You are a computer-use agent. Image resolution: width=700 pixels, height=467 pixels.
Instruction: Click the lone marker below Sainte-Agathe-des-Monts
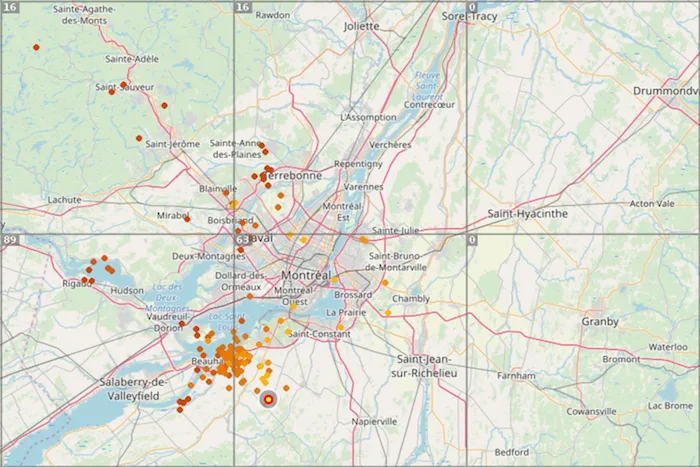point(36,47)
